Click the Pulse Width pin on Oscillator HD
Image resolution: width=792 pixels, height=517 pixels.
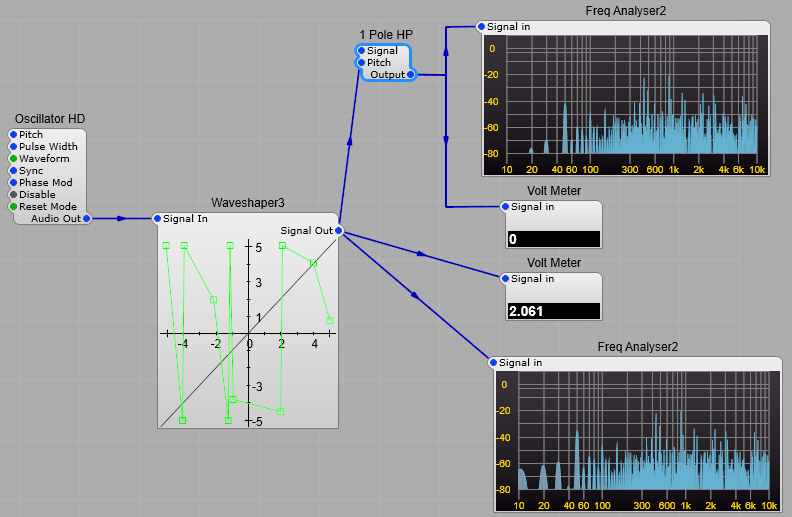click(x=14, y=147)
